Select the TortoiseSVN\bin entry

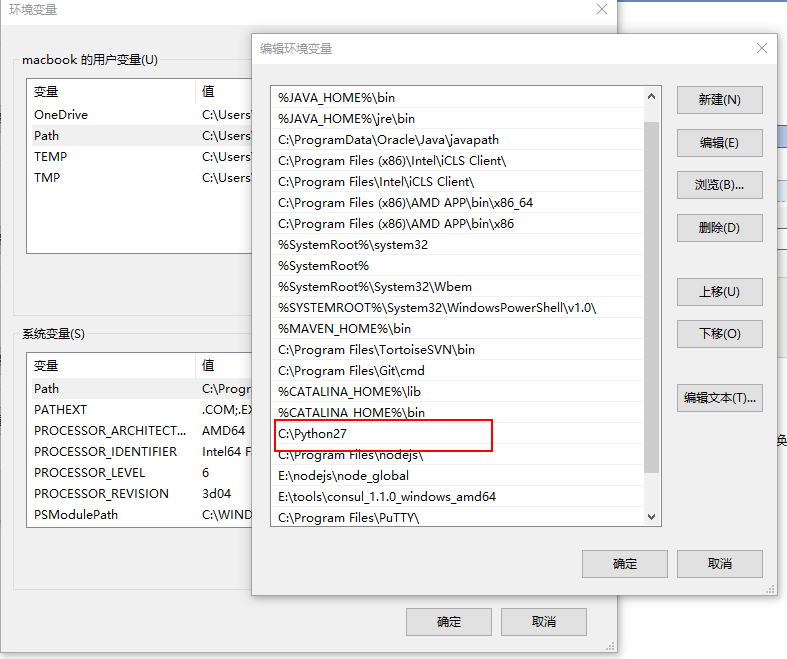point(457,350)
